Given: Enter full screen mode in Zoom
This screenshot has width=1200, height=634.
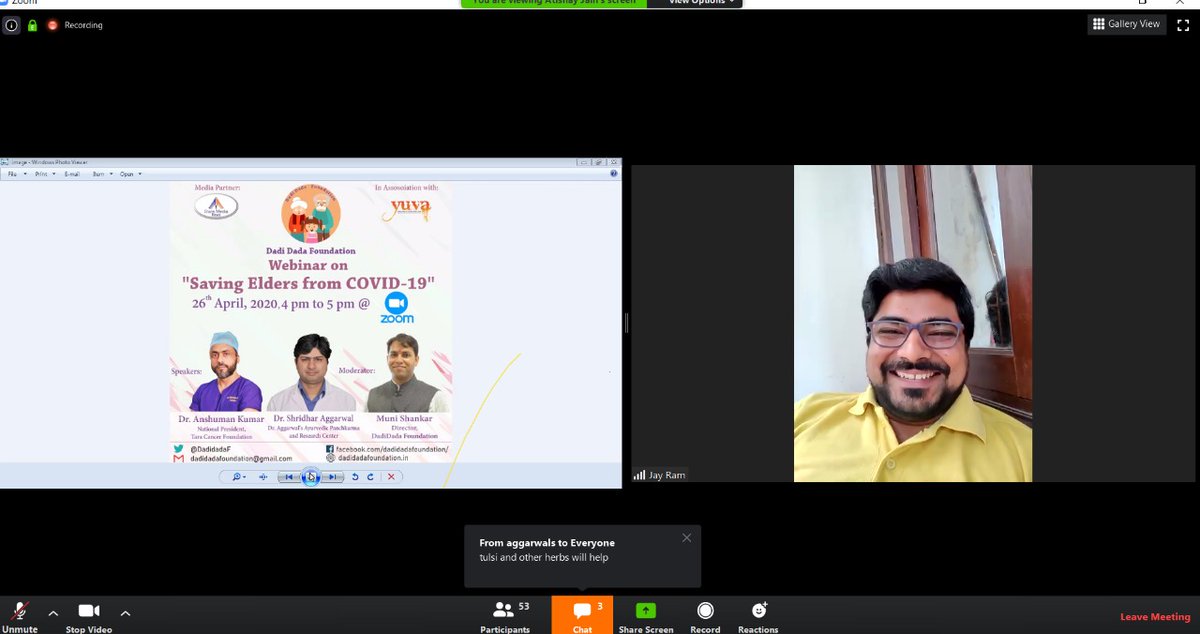Looking at the screenshot, I should pyautogui.click(x=1183, y=24).
